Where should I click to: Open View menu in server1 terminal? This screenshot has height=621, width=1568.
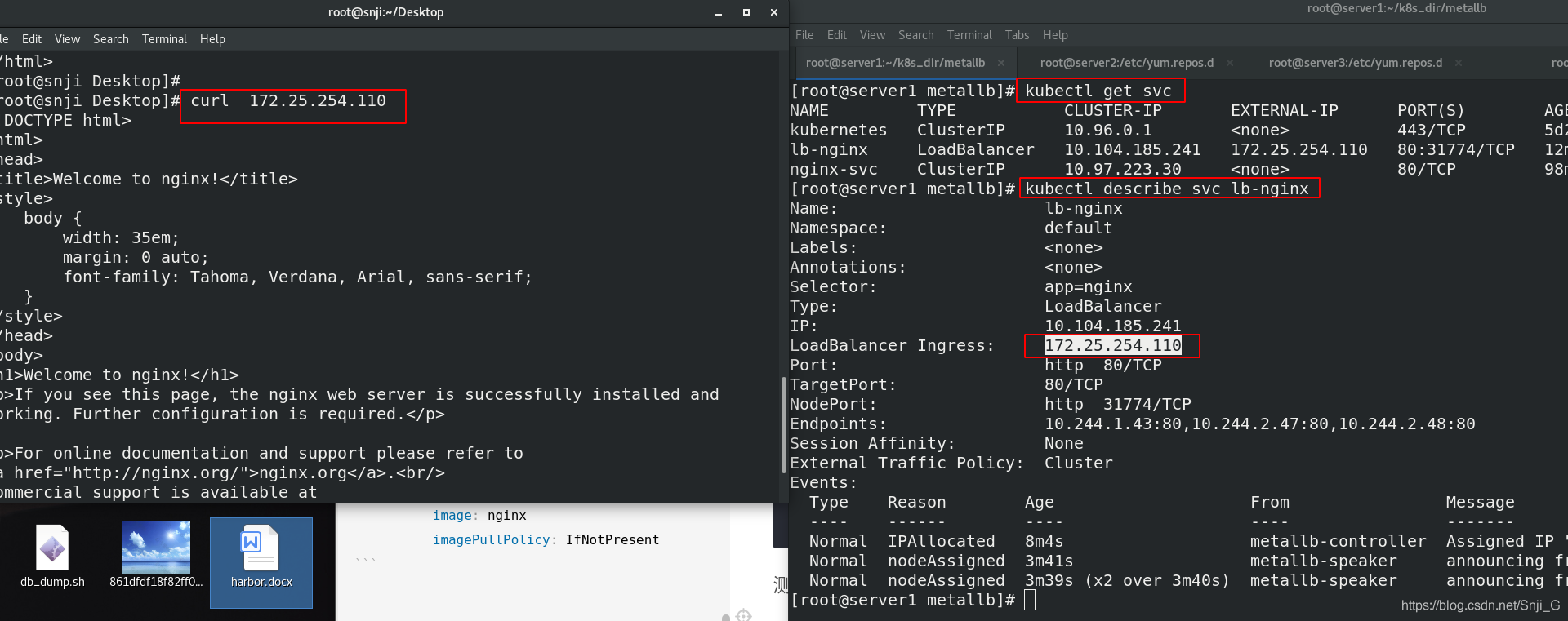tap(872, 35)
